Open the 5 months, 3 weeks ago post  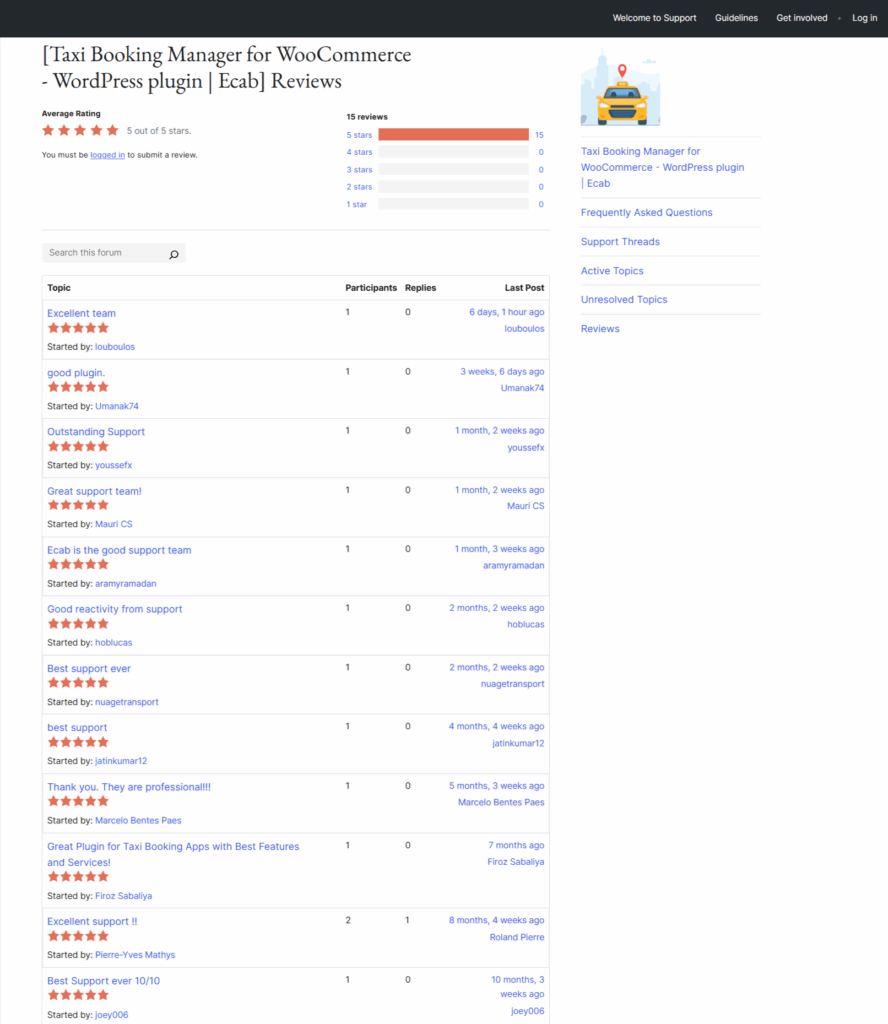496,786
